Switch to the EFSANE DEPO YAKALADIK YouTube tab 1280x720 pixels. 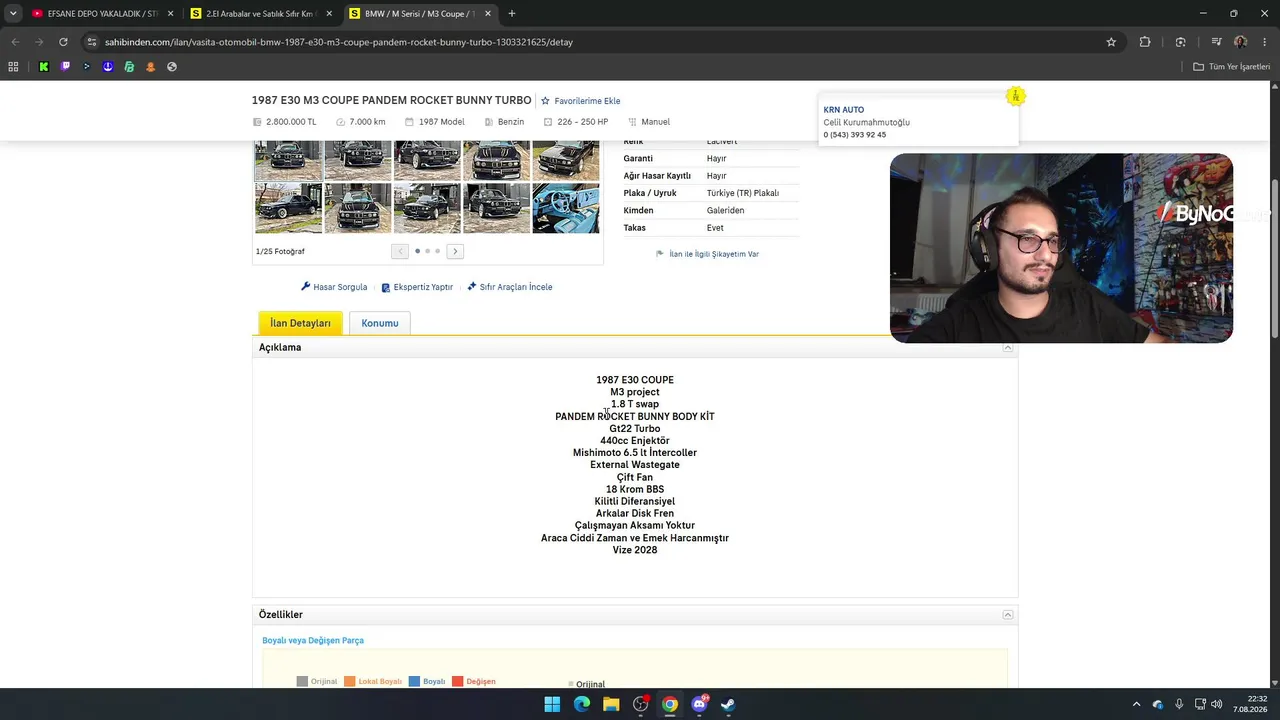tap(103, 14)
